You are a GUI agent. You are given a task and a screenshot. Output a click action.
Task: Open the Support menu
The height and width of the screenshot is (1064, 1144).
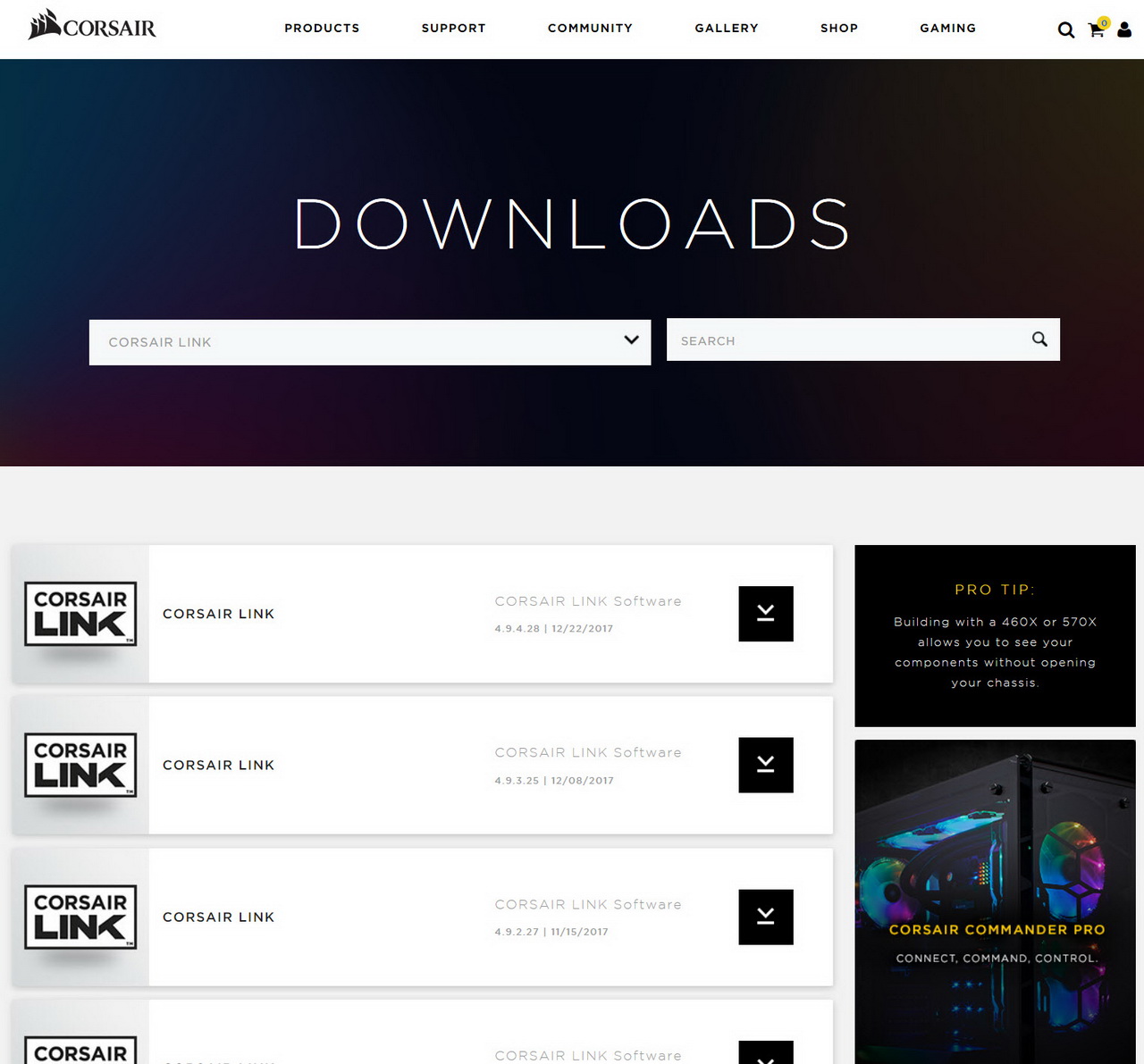454,29
